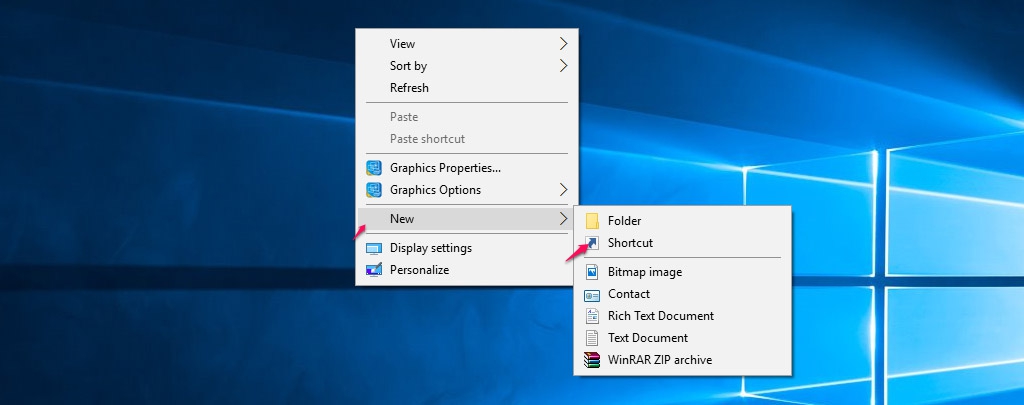Click the arrow next to New
Viewport: 1024px width, 405px height.
point(563,219)
